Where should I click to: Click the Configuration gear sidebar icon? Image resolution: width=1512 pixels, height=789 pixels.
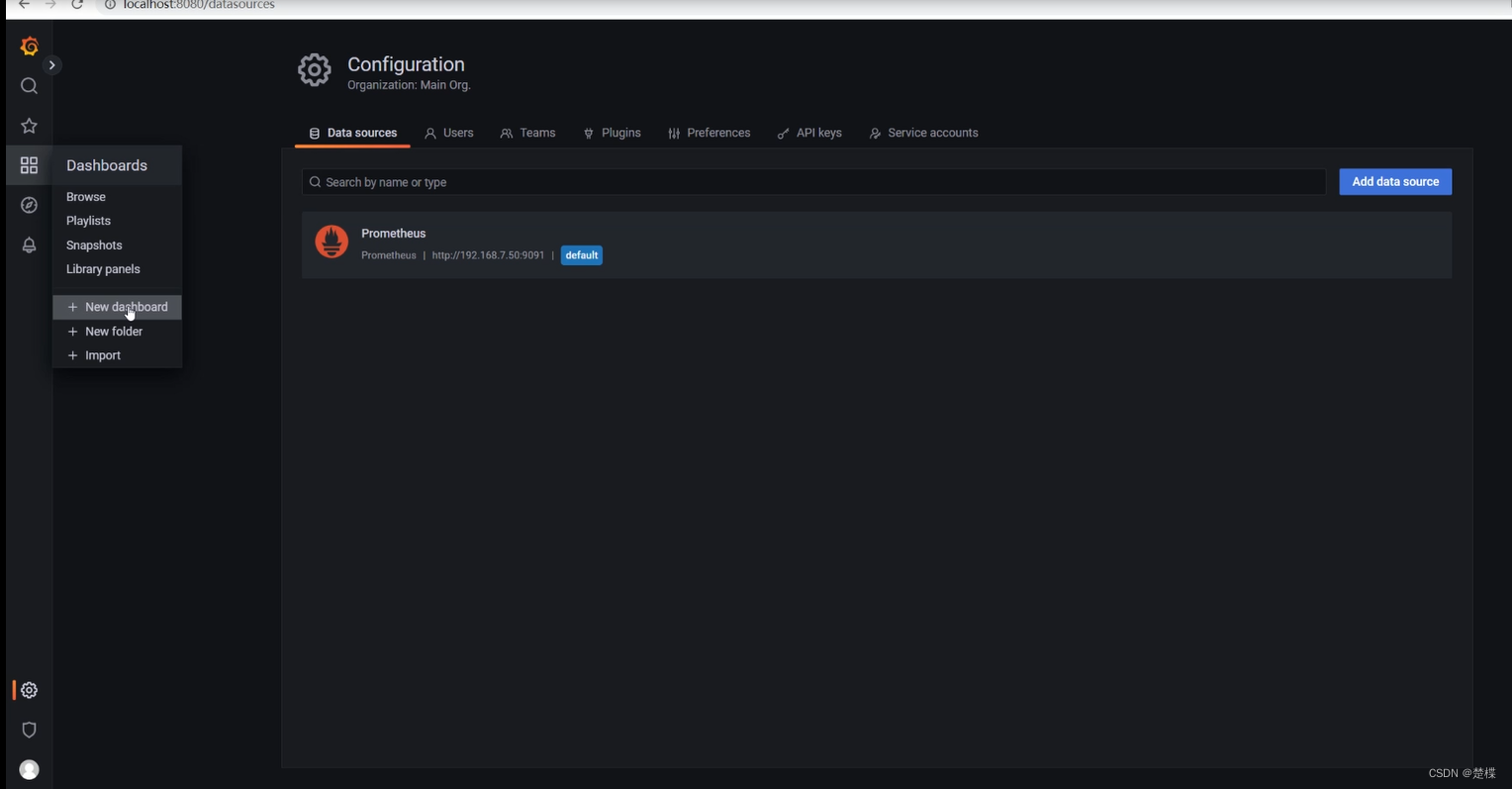(29, 690)
